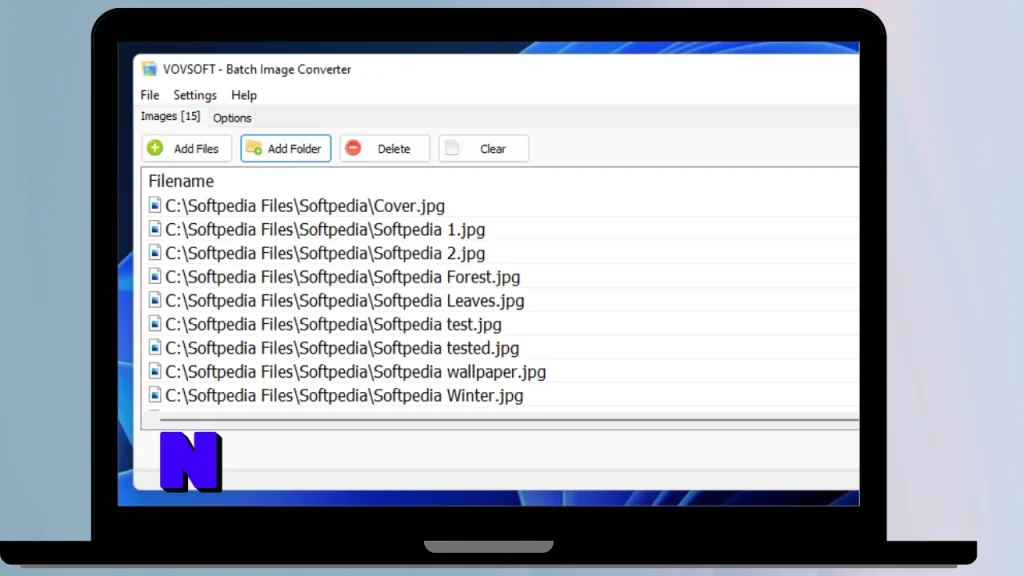Screen dimensions: 1024x576
Task: Click the Add Folder button label
Action: pos(294,149)
